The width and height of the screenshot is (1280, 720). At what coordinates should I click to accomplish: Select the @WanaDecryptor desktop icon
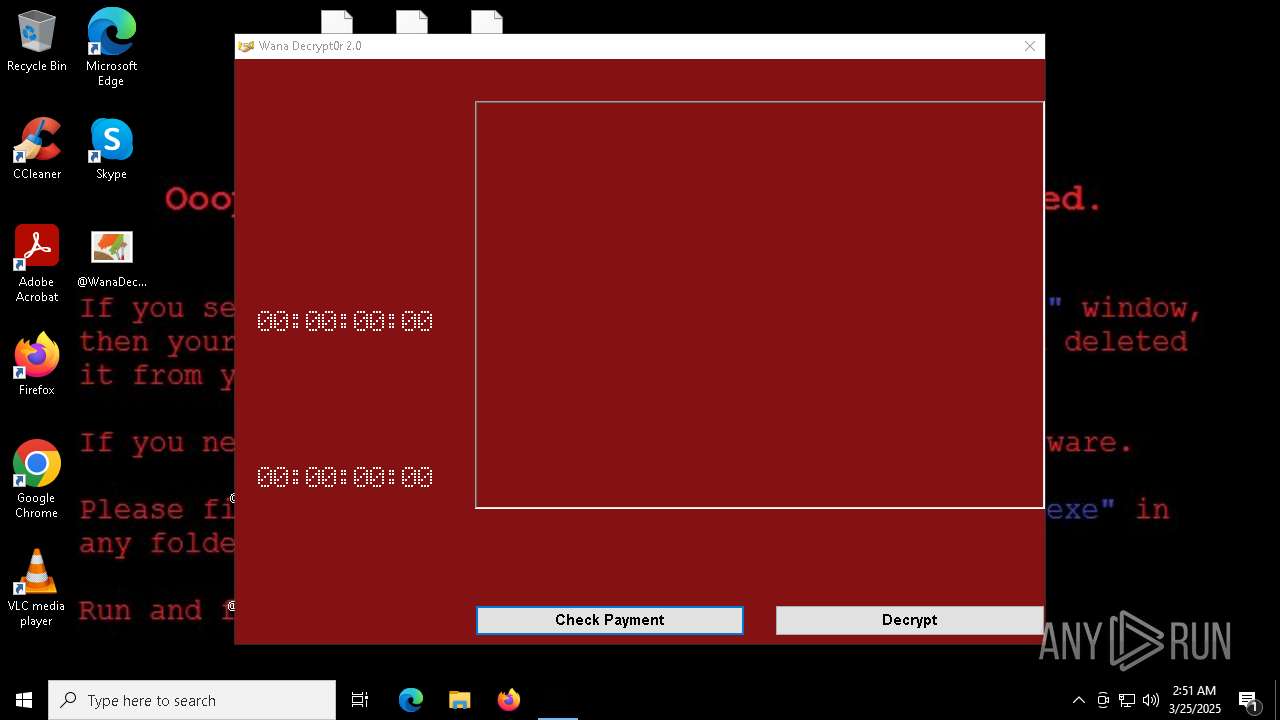click(x=111, y=258)
